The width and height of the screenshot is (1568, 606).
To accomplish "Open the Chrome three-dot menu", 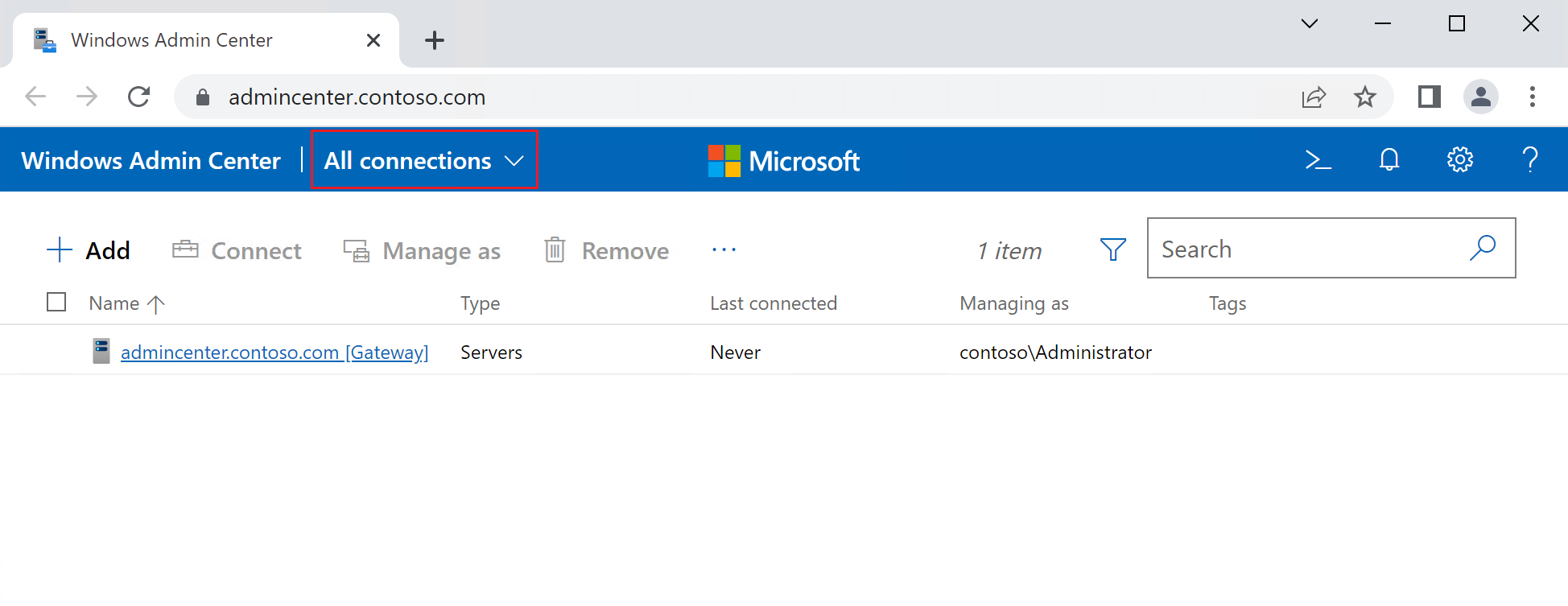I will (1533, 97).
